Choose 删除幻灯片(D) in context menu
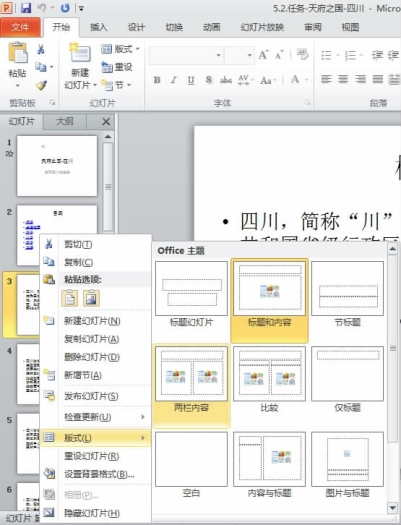 coord(95,357)
